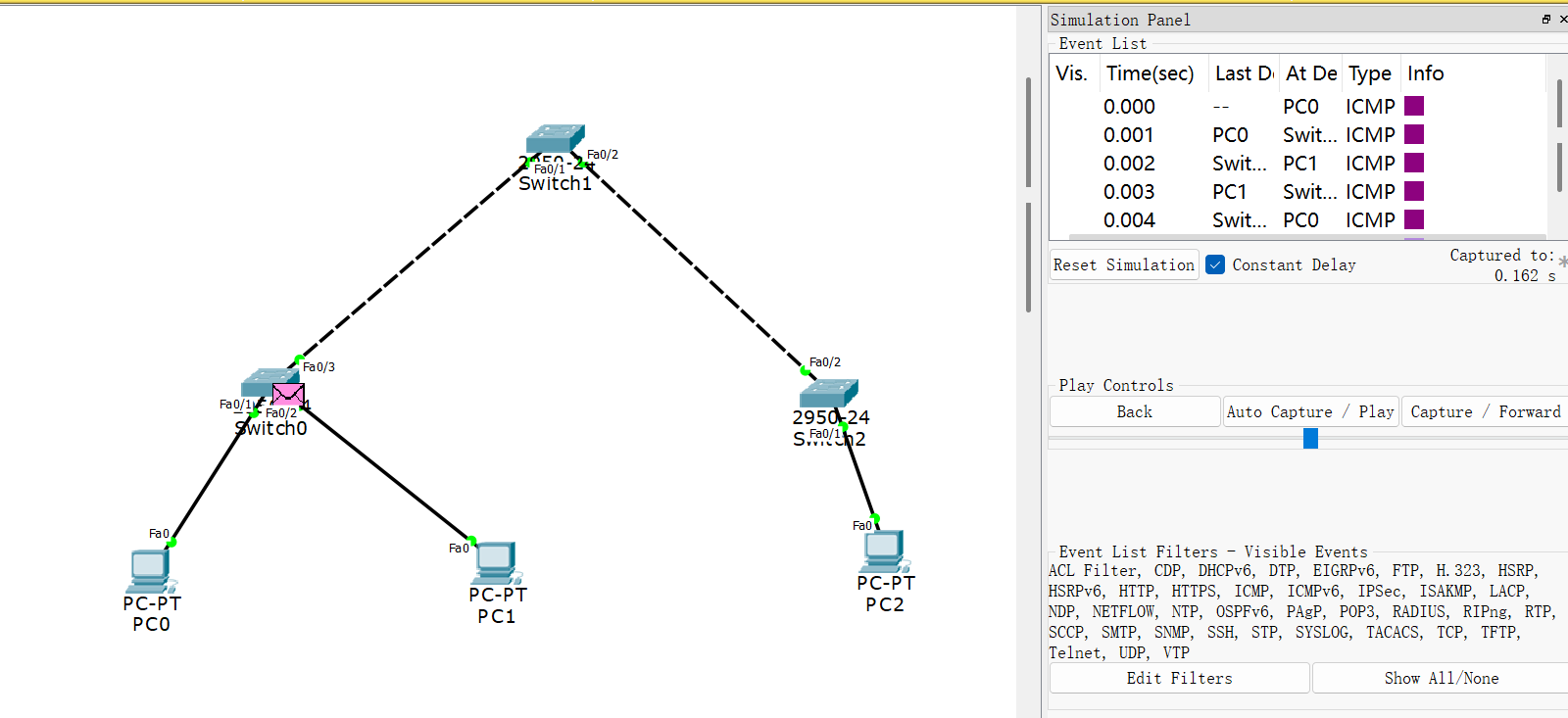Start Auto Capture / Play
Screen dimensions: 1568x718
tap(1309, 412)
